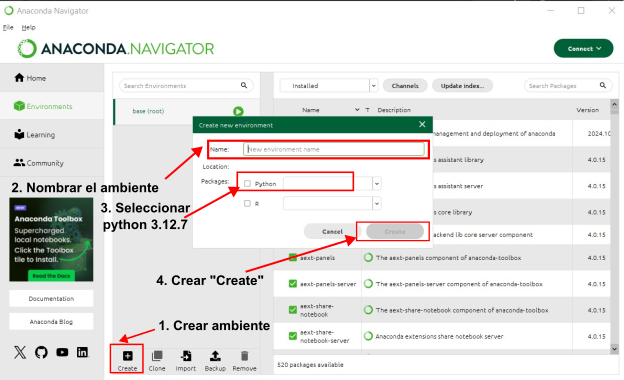This screenshot has width=624, height=380.
Task: Open the LinkedIn social icon
Action: tap(82, 352)
